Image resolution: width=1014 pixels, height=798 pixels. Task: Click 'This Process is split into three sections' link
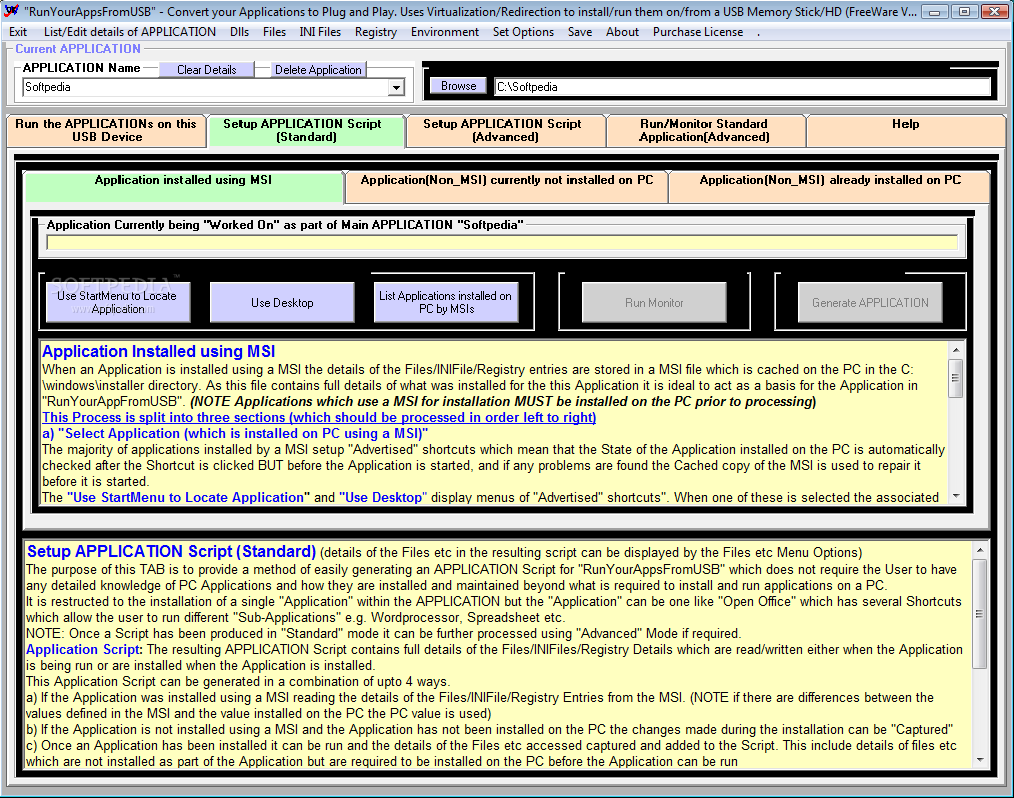tap(319, 418)
